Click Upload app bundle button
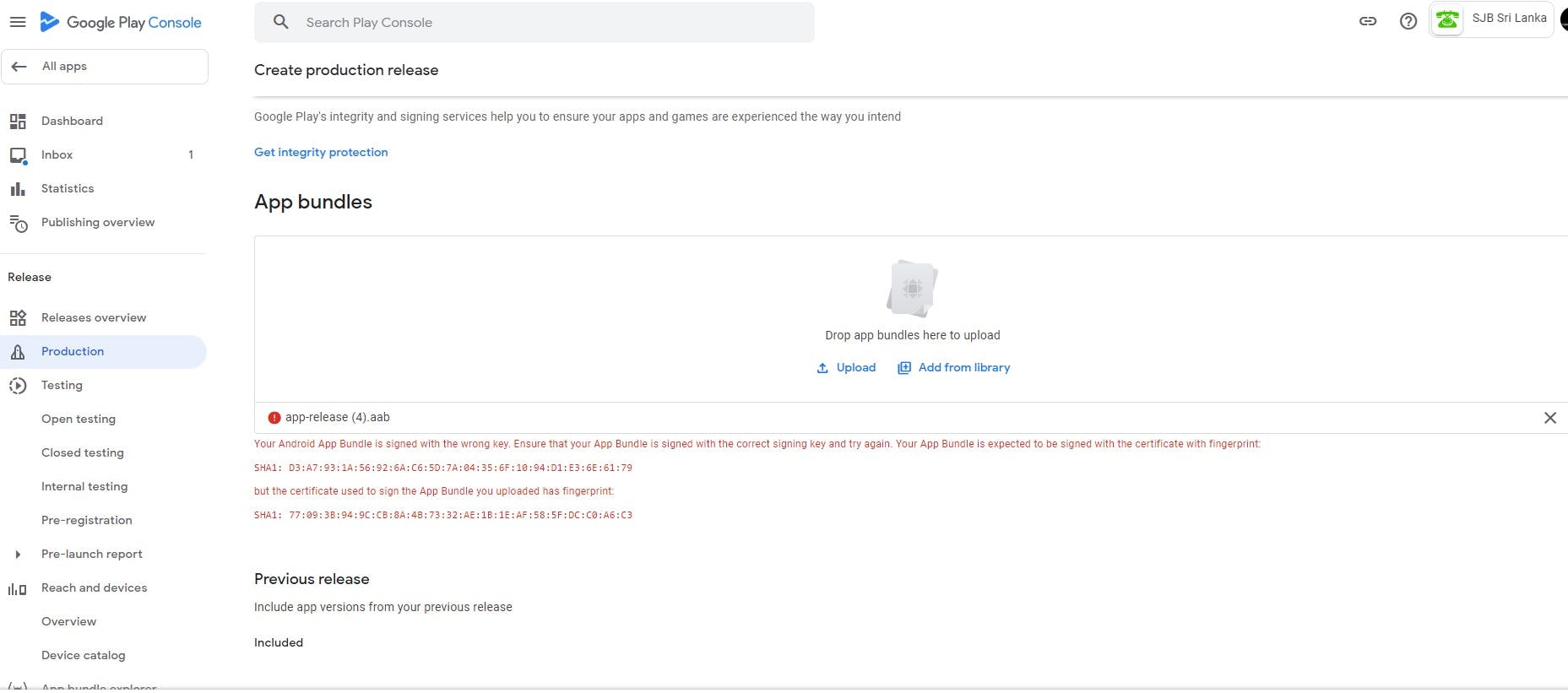 tap(846, 368)
